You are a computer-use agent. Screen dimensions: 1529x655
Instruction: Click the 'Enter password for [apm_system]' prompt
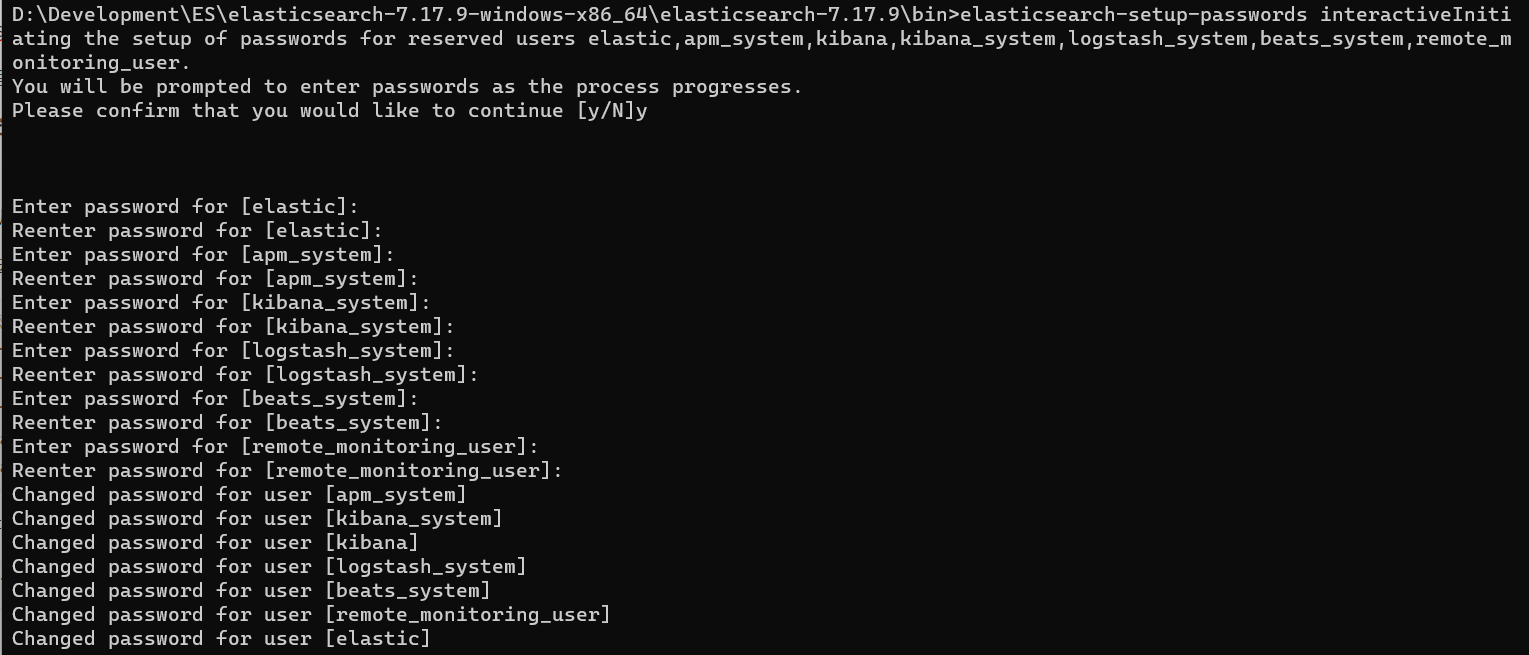pos(203,255)
